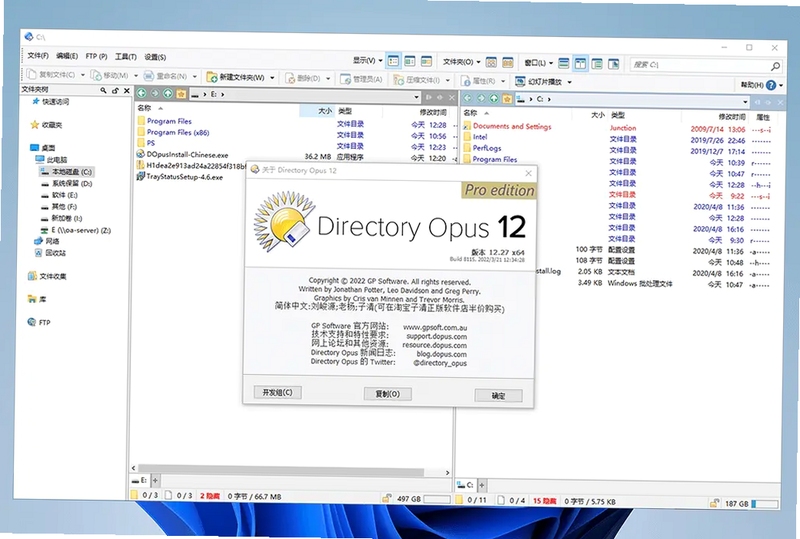Open dropdown arrow beside 复制文件(C)
800x539 pixels.
pos(83,75)
